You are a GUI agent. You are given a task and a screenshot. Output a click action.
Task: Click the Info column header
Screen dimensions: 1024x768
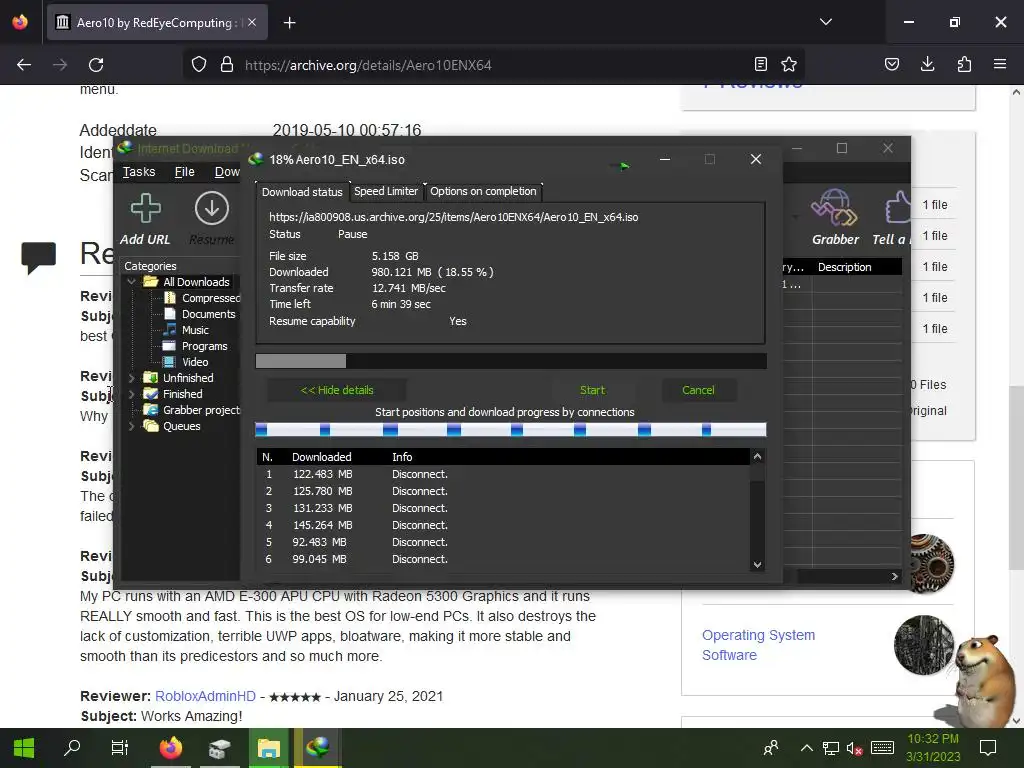pyautogui.click(x=402, y=457)
